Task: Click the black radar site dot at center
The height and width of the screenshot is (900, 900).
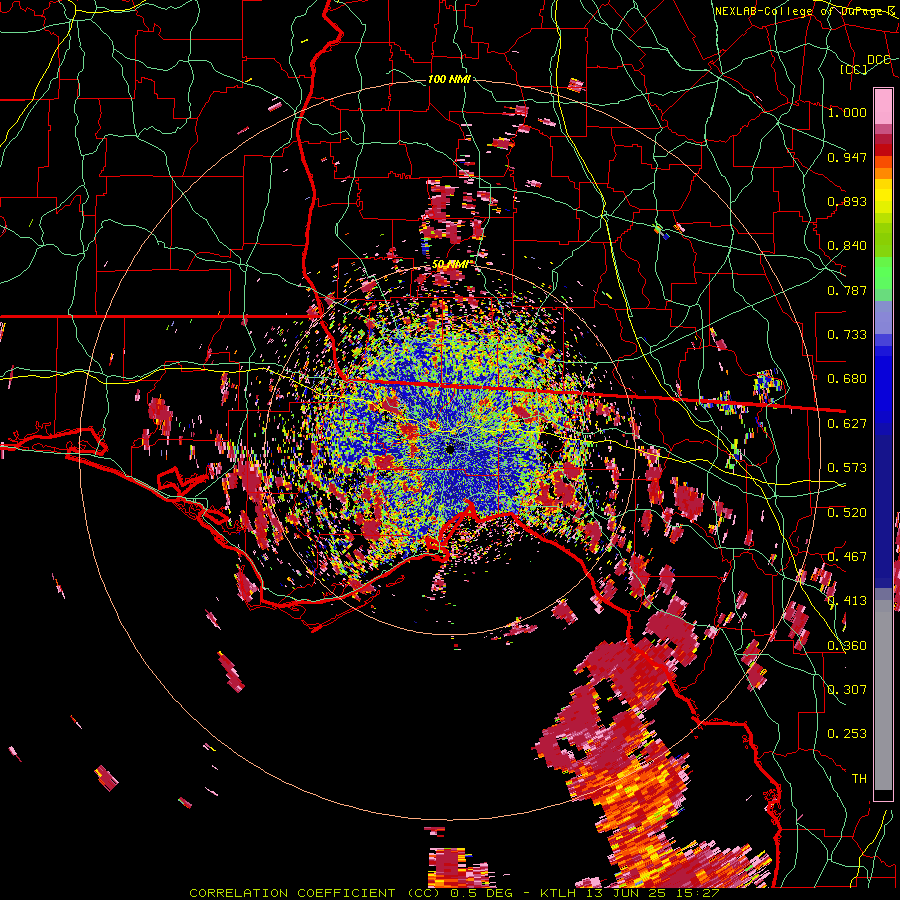Action: 451,449
